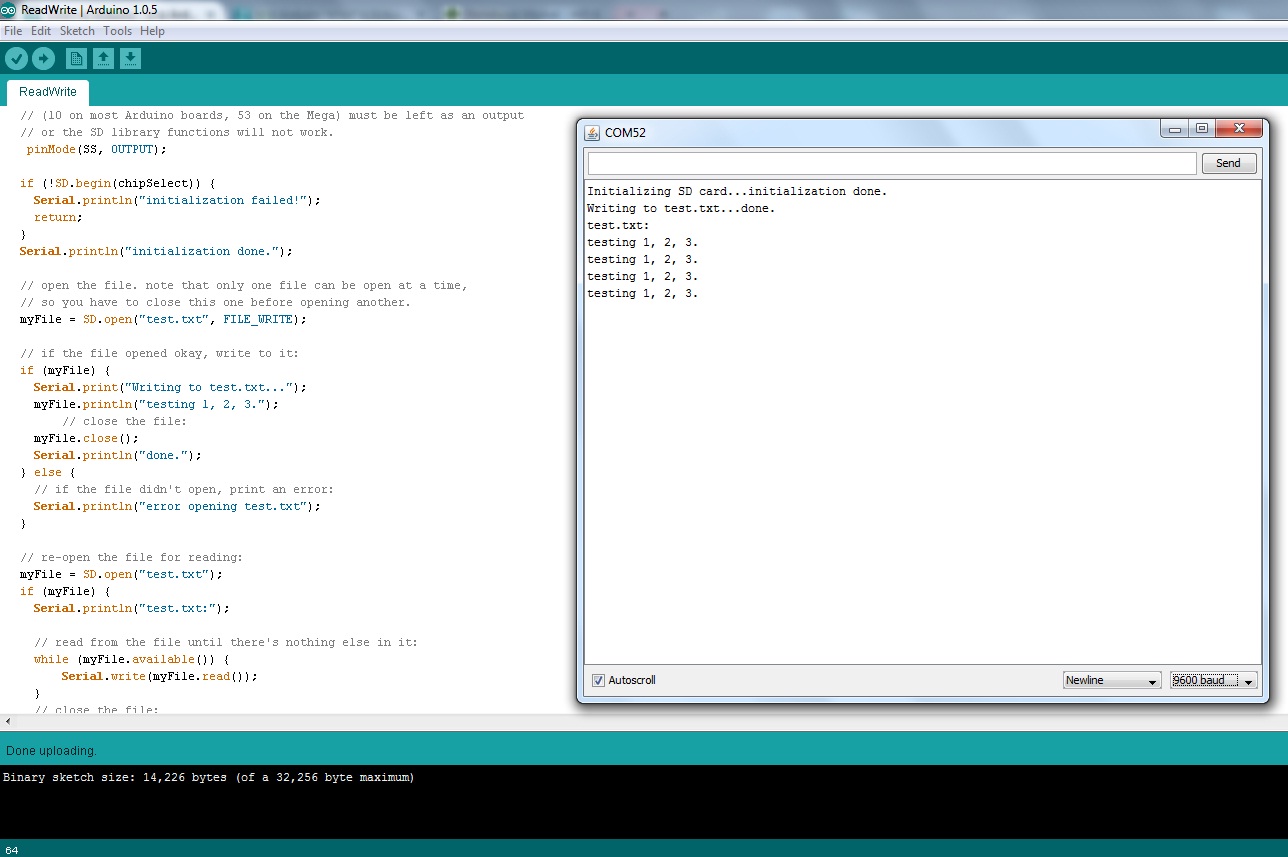The height and width of the screenshot is (857, 1288).
Task: Open the File menu
Action: [x=13, y=31]
